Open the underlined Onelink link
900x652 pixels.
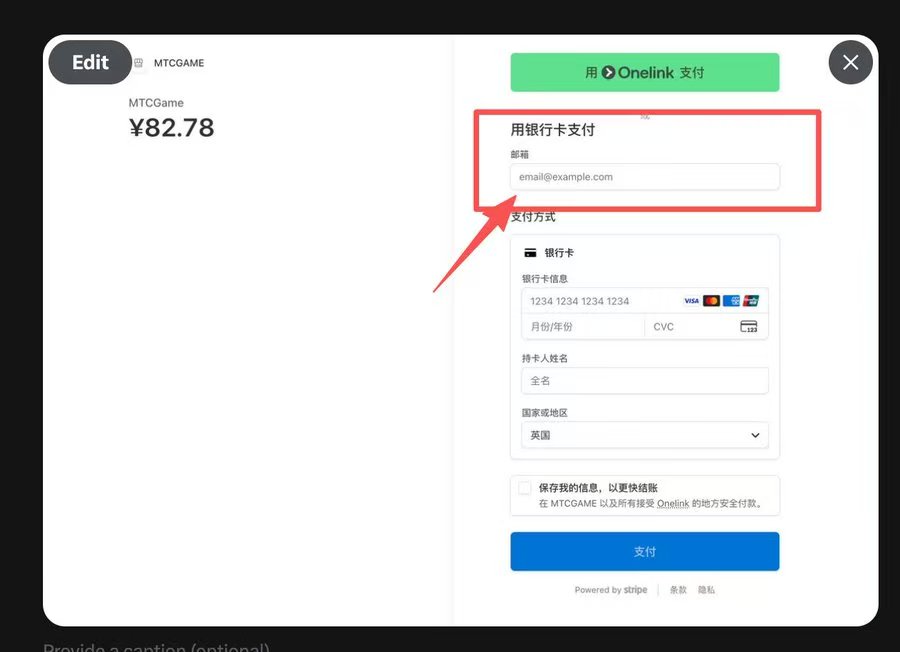[x=673, y=503]
